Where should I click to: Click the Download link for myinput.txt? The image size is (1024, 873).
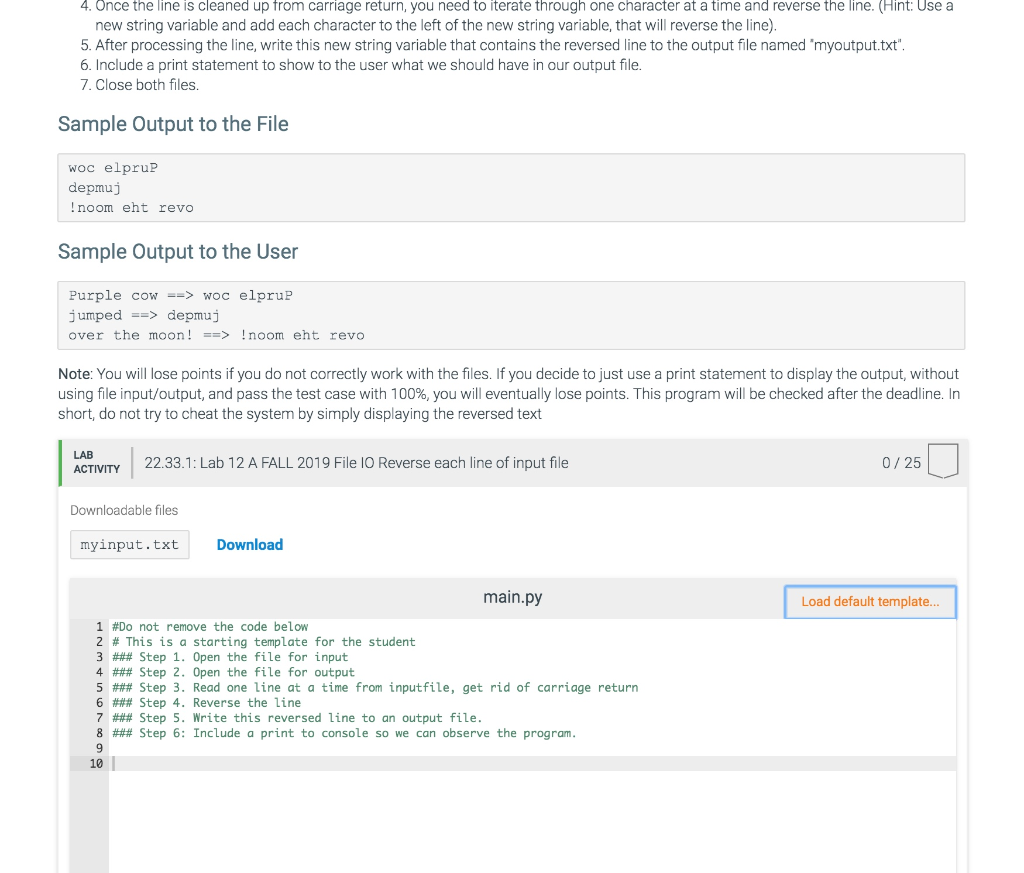coord(249,544)
